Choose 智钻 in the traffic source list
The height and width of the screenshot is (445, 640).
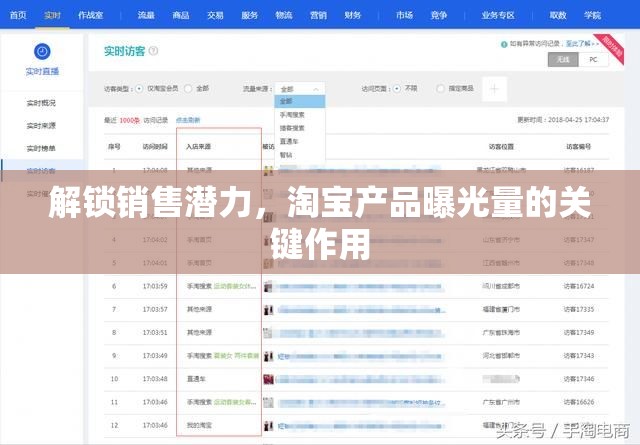click(x=286, y=155)
